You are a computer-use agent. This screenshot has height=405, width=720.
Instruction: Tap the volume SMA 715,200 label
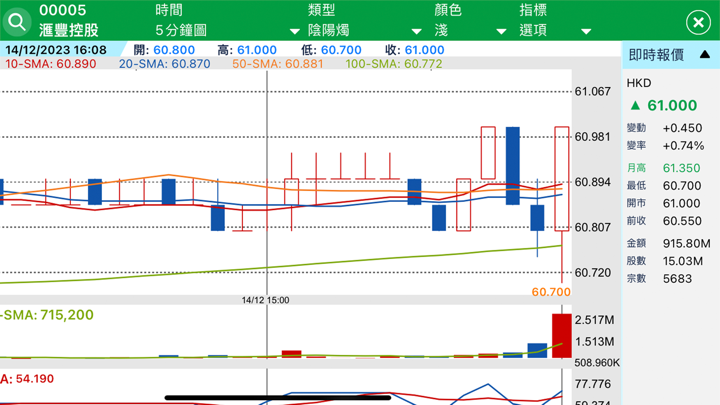[x=48, y=315]
